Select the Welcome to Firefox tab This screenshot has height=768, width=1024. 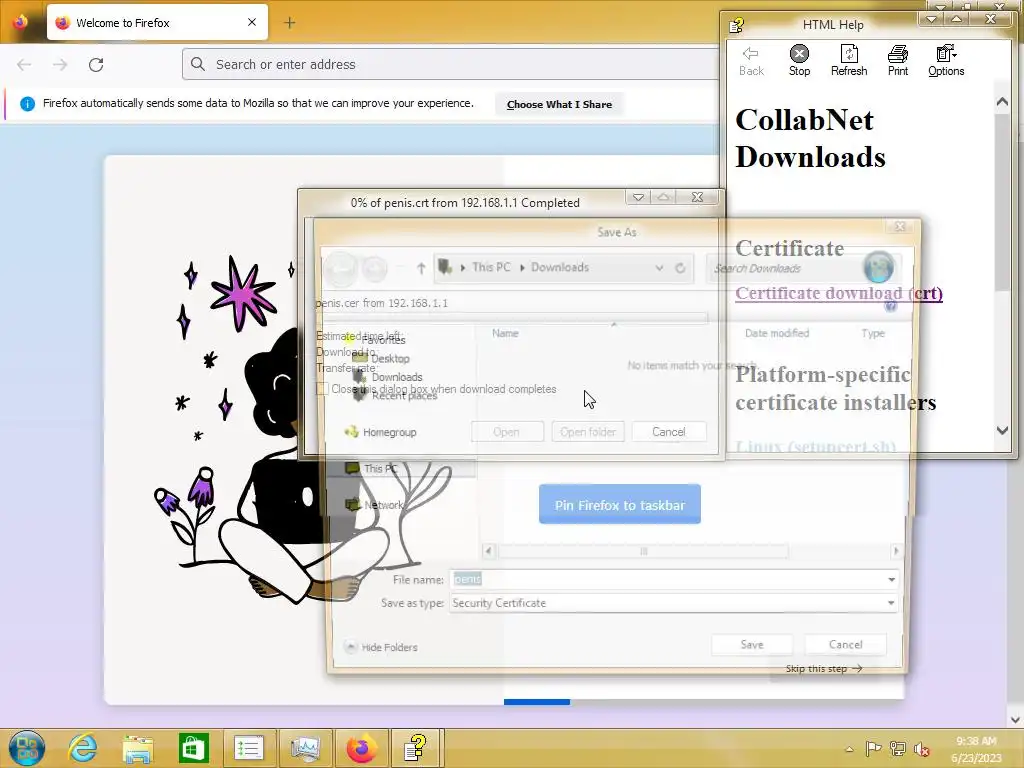tap(157, 23)
